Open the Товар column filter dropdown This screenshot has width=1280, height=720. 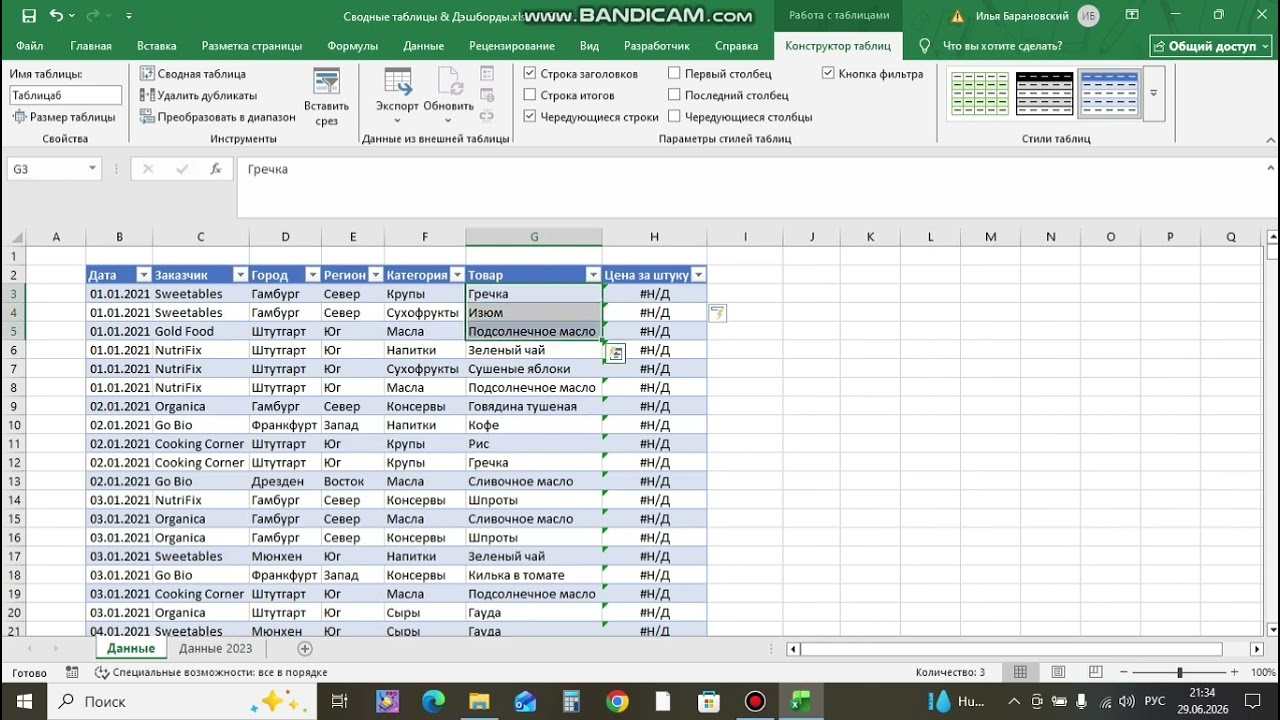pos(593,275)
